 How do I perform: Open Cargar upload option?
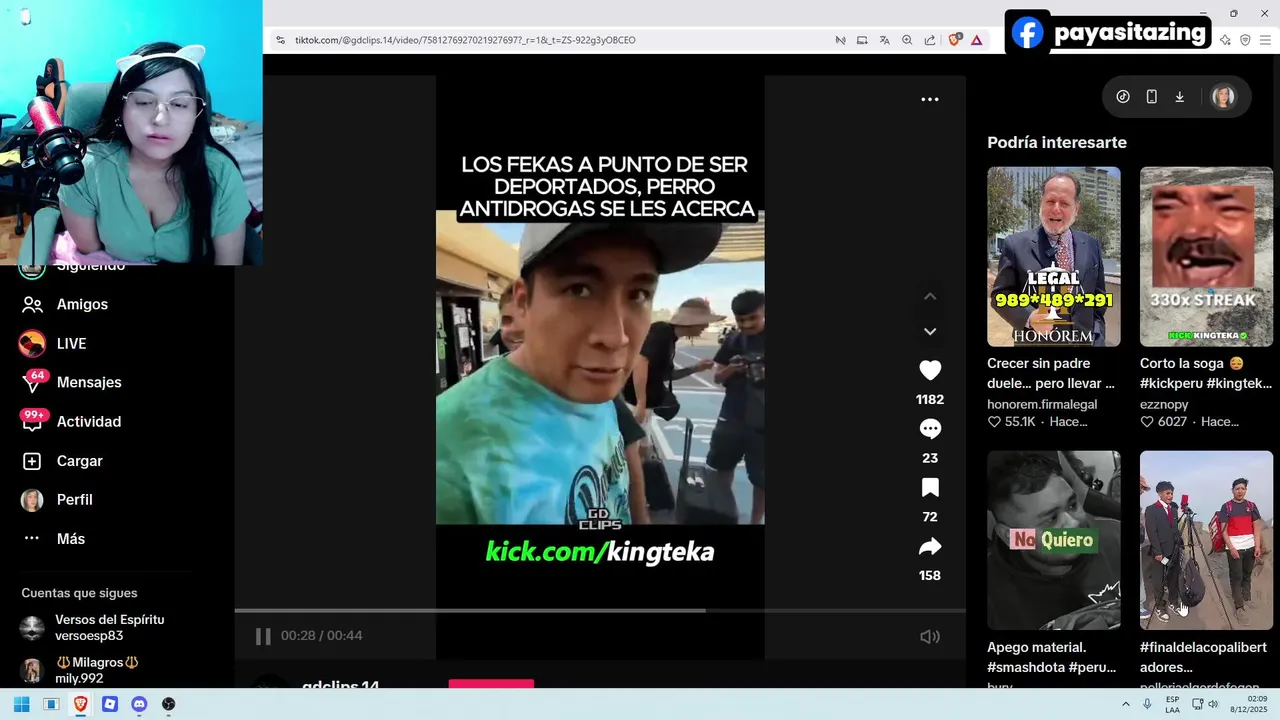click(x=79, y=461)
